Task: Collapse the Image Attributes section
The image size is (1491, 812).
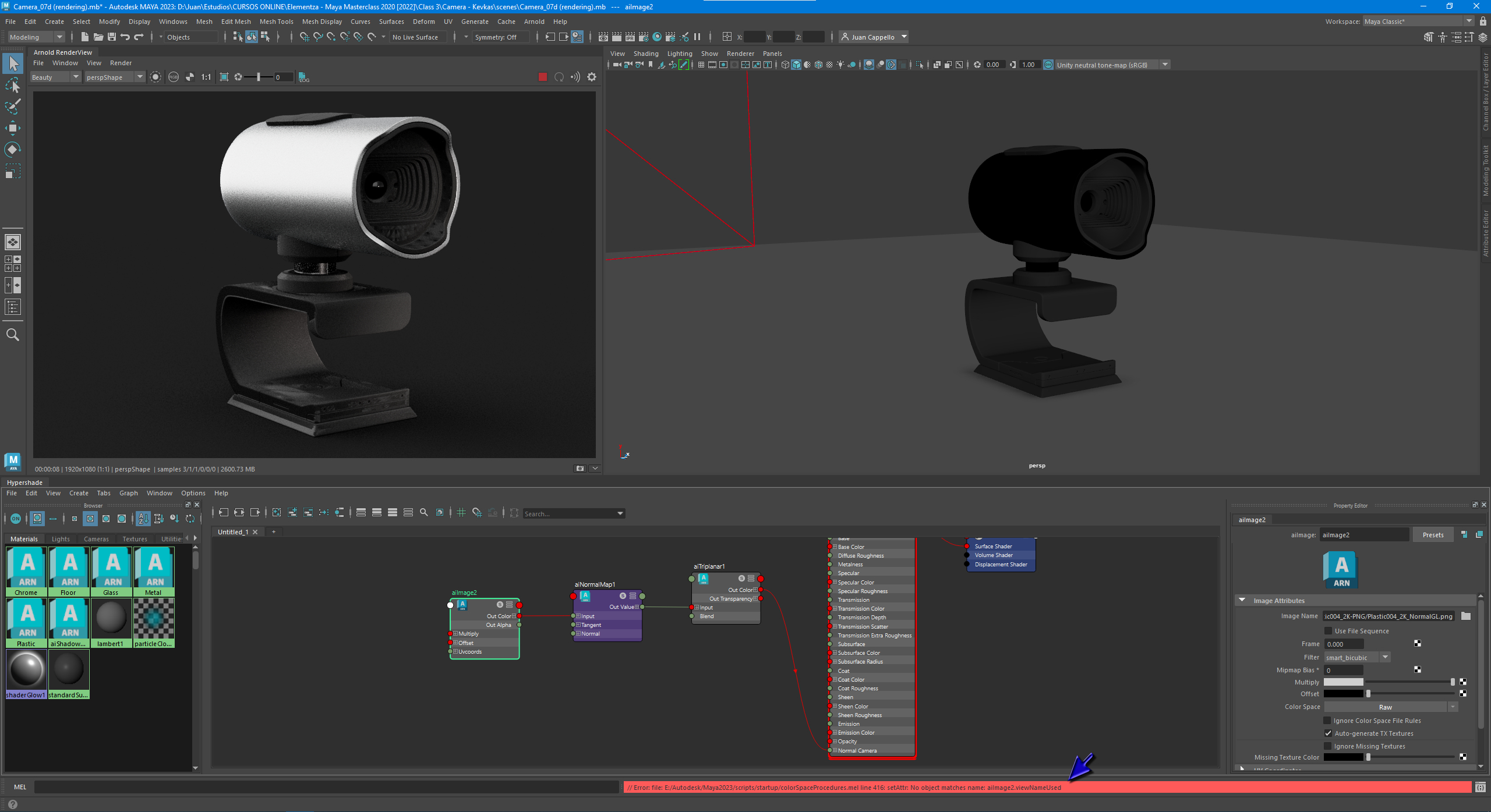Action: click(x=1242, y=600)
